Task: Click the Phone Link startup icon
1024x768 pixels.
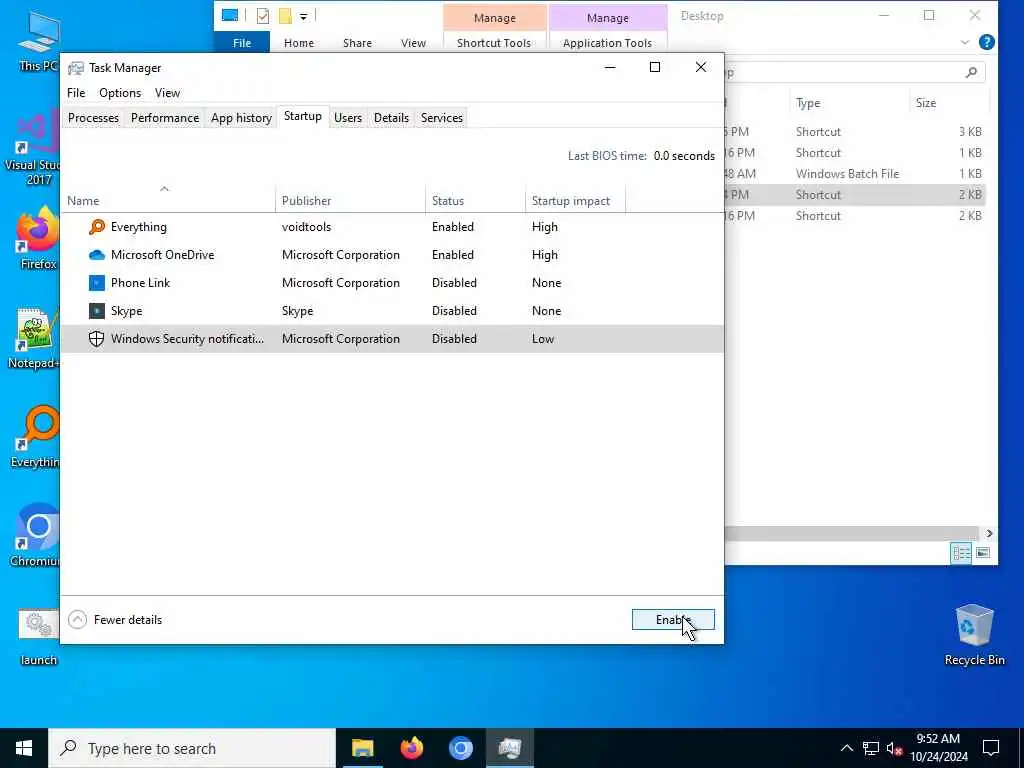Action: point(97,283)
